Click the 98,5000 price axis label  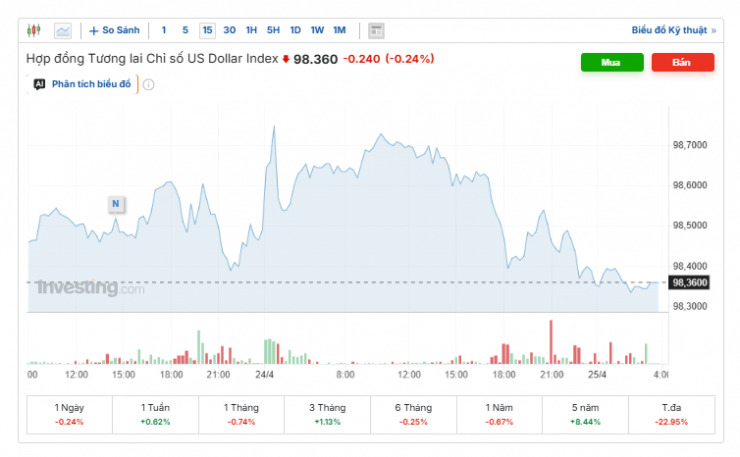pos(690,226)
